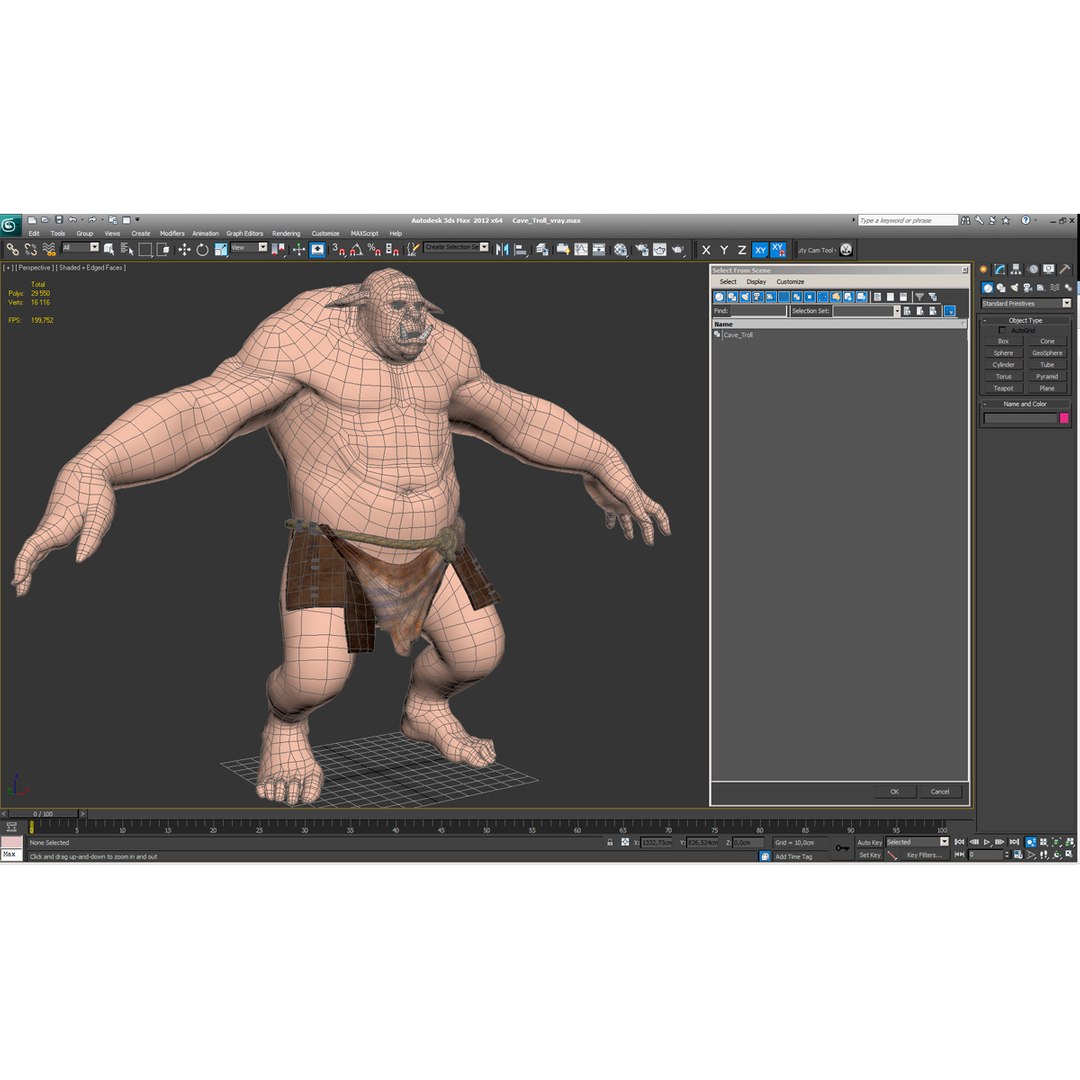Open the View reference coordinate system dropdown
Viewport: 1080px width, 1080px height.
tap(249, 247)
